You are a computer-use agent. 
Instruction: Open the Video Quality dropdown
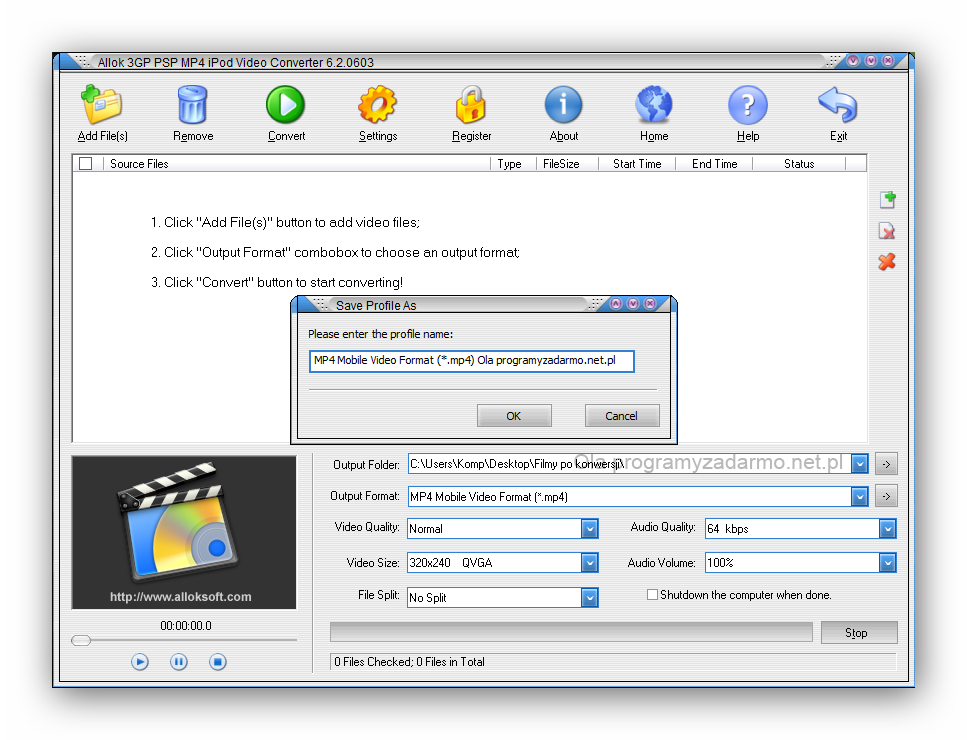[x=590, y=528]
